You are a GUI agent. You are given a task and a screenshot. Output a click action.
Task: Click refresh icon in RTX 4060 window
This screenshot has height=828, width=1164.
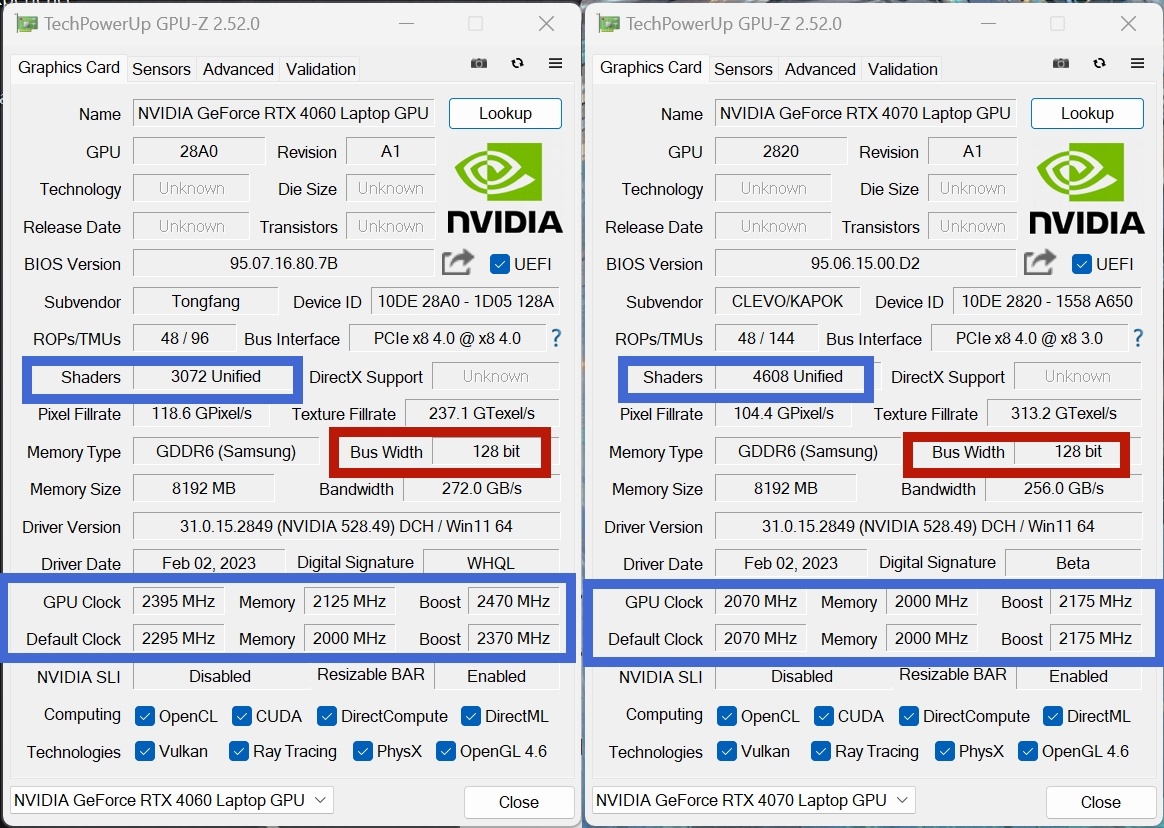(517, 63)
